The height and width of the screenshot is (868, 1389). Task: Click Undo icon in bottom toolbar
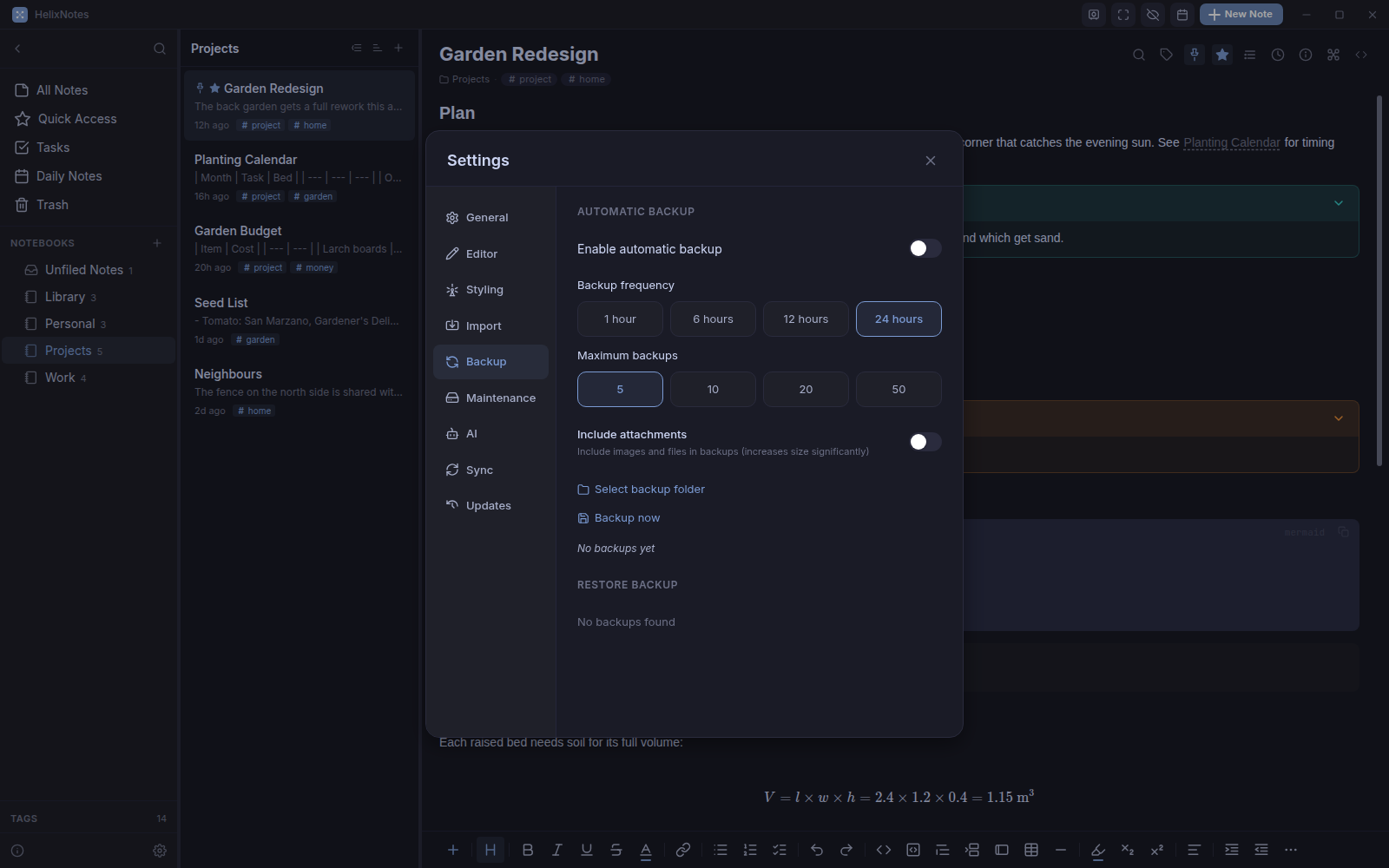pos(817,850)
